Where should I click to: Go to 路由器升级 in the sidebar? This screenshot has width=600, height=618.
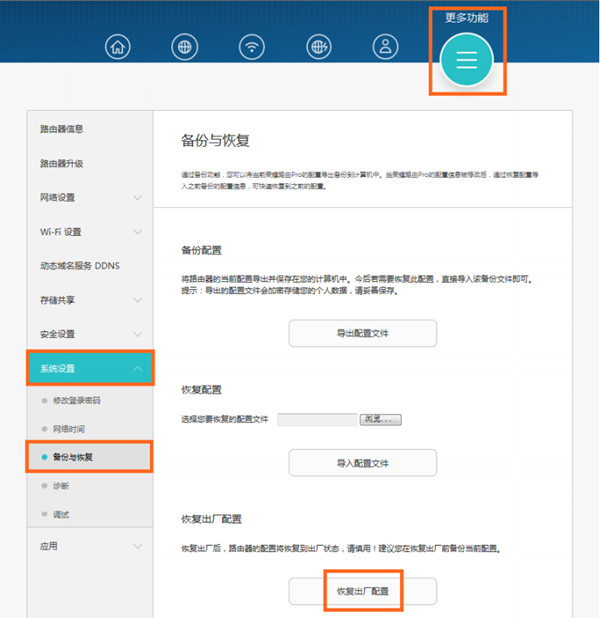pos(62,164)
